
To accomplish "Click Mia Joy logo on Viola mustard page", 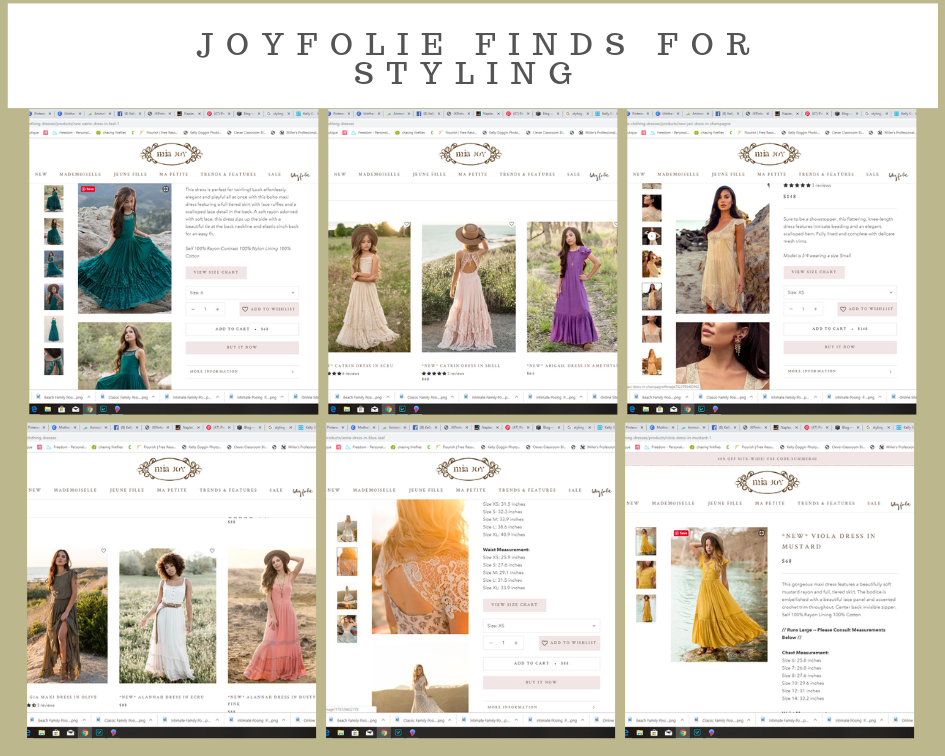I will pos(767,482).
